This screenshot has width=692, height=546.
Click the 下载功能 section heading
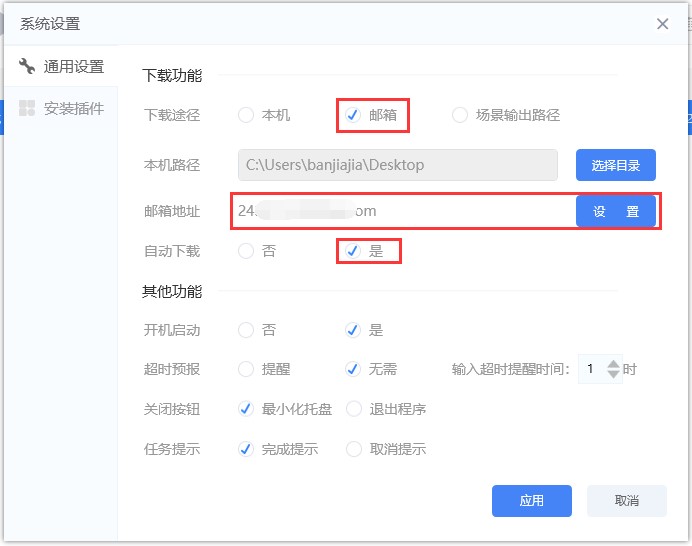[x=172, y=75]
